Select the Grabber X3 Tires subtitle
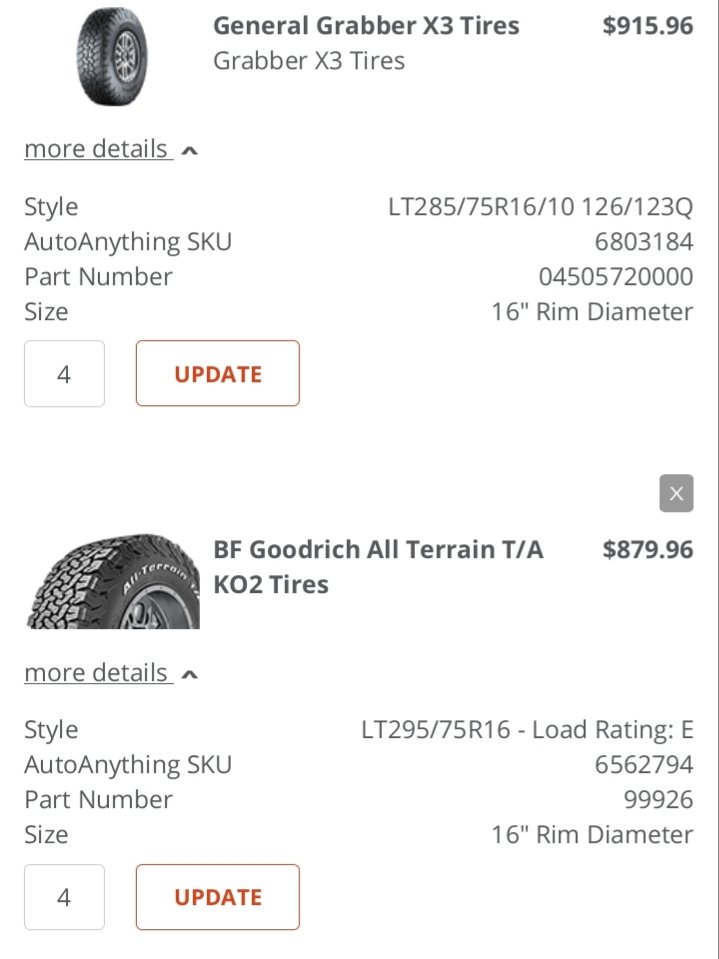 pos(309,61)
